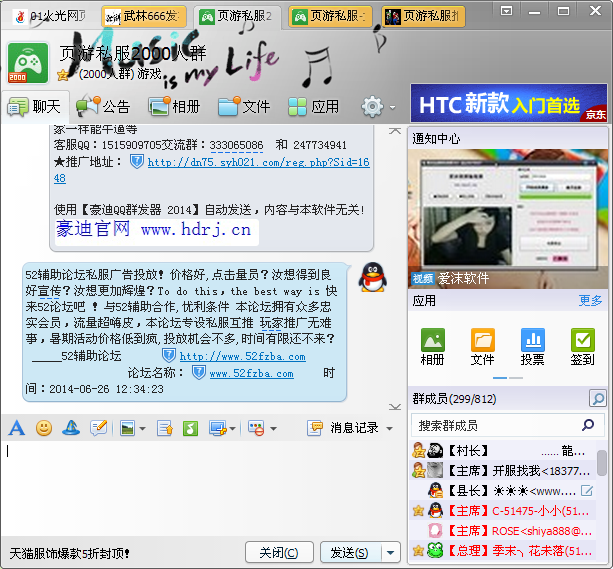613x569 pixels.
Task: Click the penguin avatar beside the message
Action: tap(373, 277)
